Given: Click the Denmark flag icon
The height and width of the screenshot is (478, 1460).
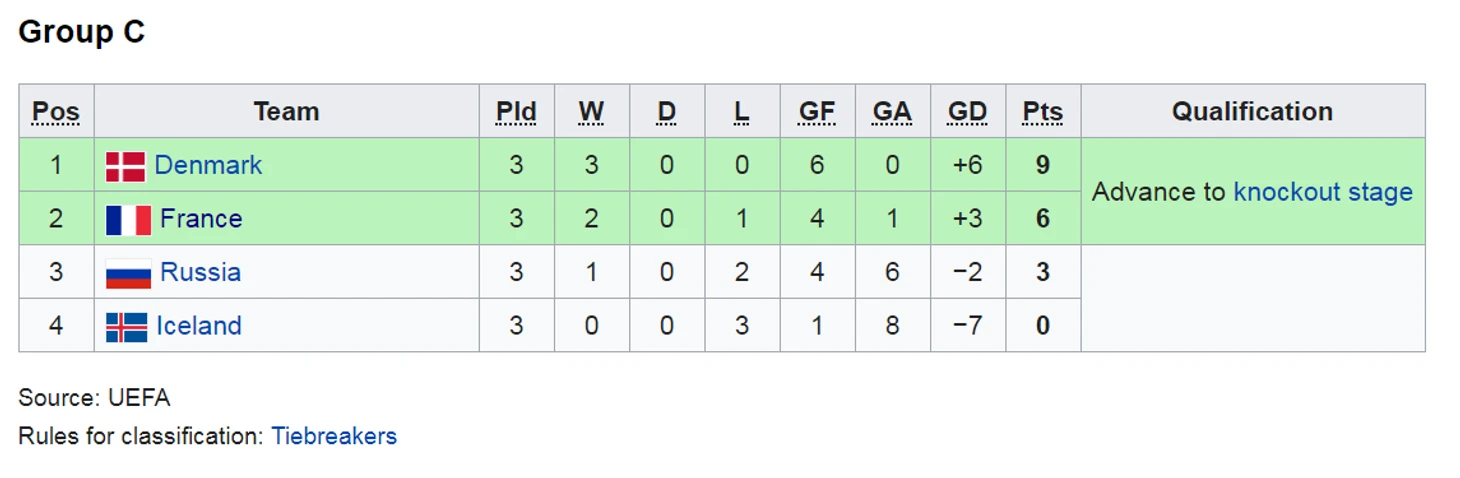Looking at the screenshot, I should (x=126, y=167).
